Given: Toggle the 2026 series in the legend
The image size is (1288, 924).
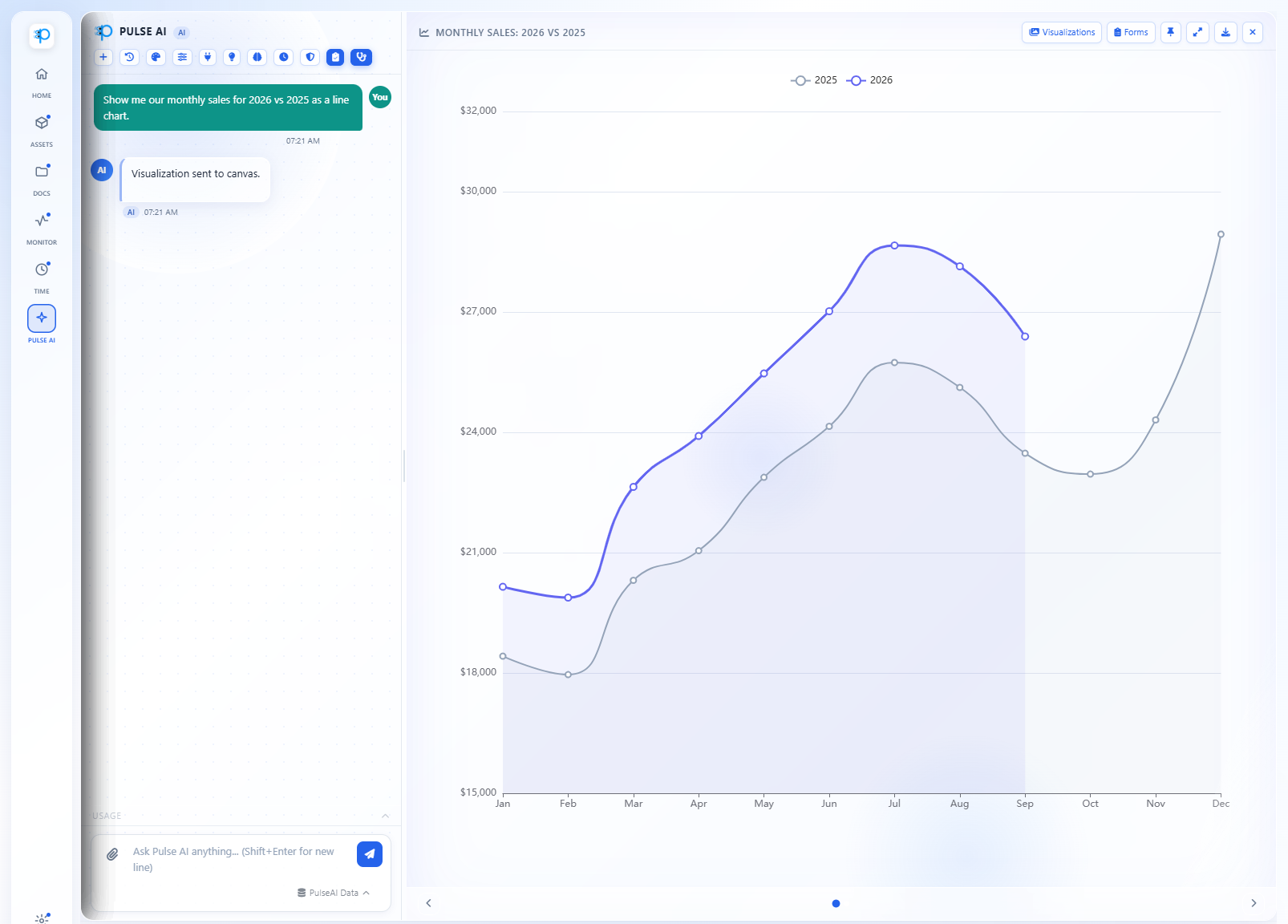Looking at the screenshot, I should pos(869,80).
